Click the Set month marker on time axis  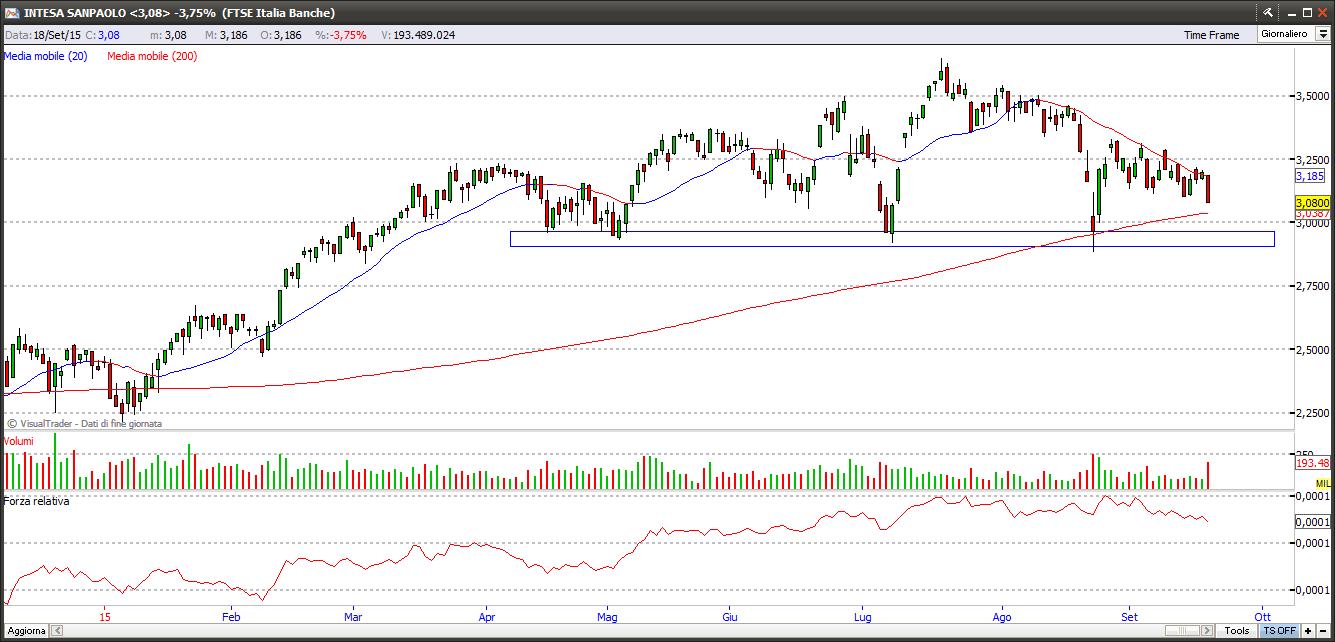pyautogui.click(x=1130, y=616)
